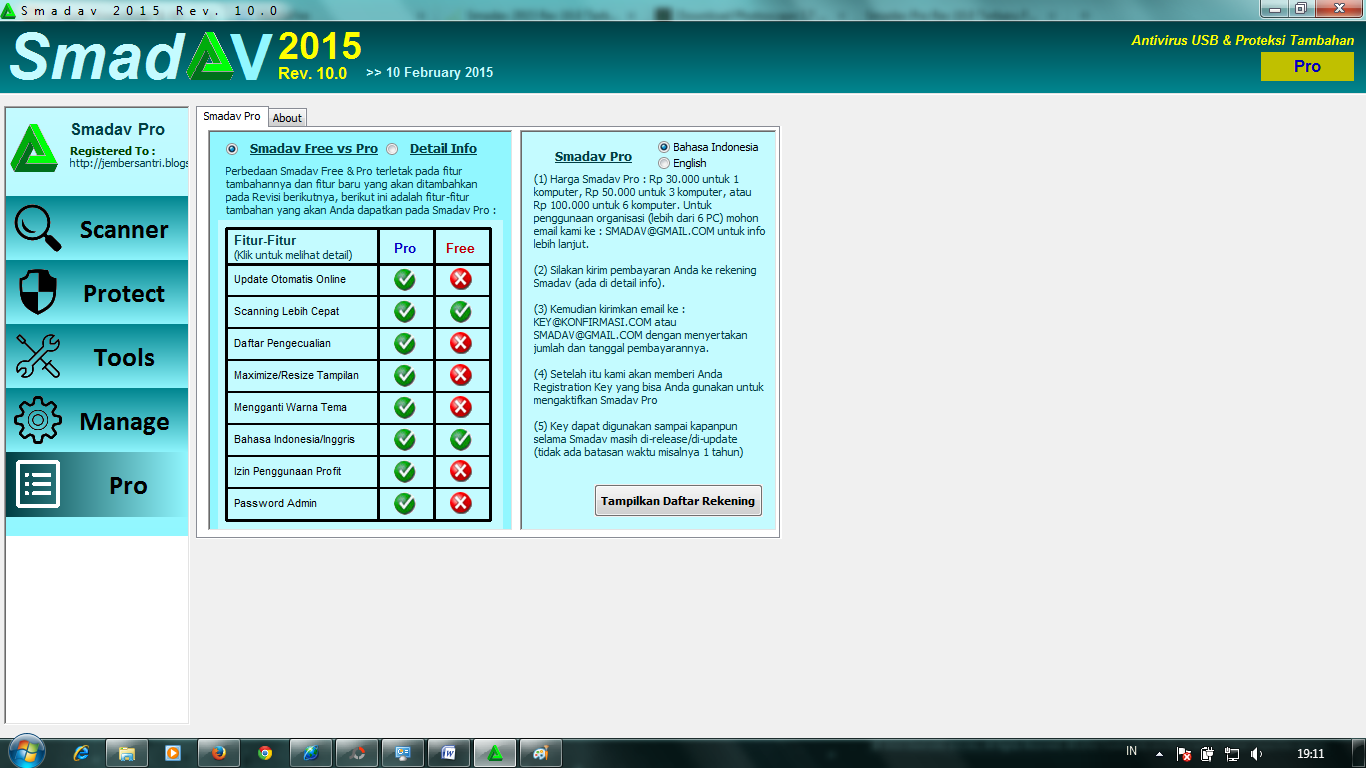
Task: Open the Protect section shield icon
Action: 38,293
